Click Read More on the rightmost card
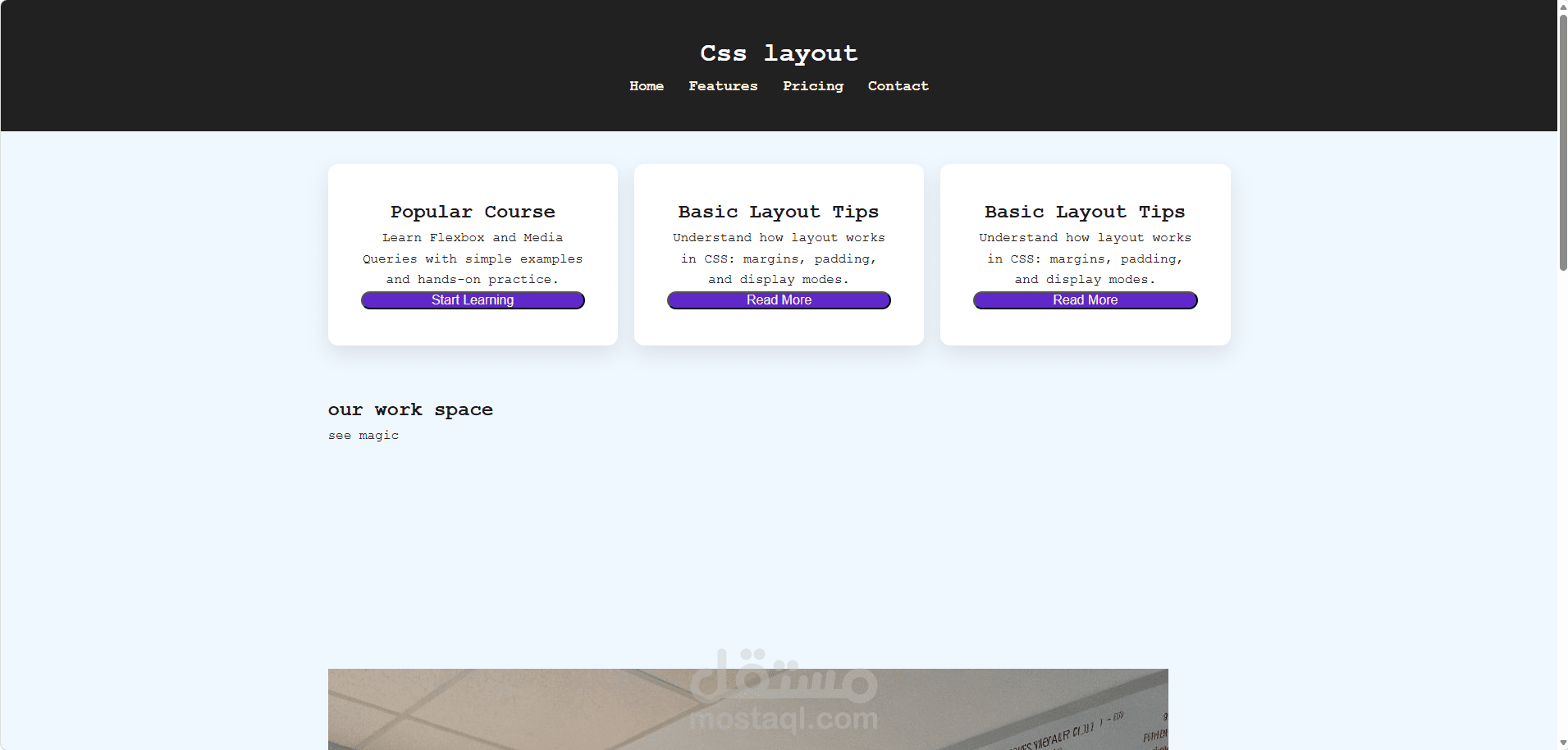The height and width of the screenshot is (750, 1568). pyautogui.click(x=1085, y=300)
